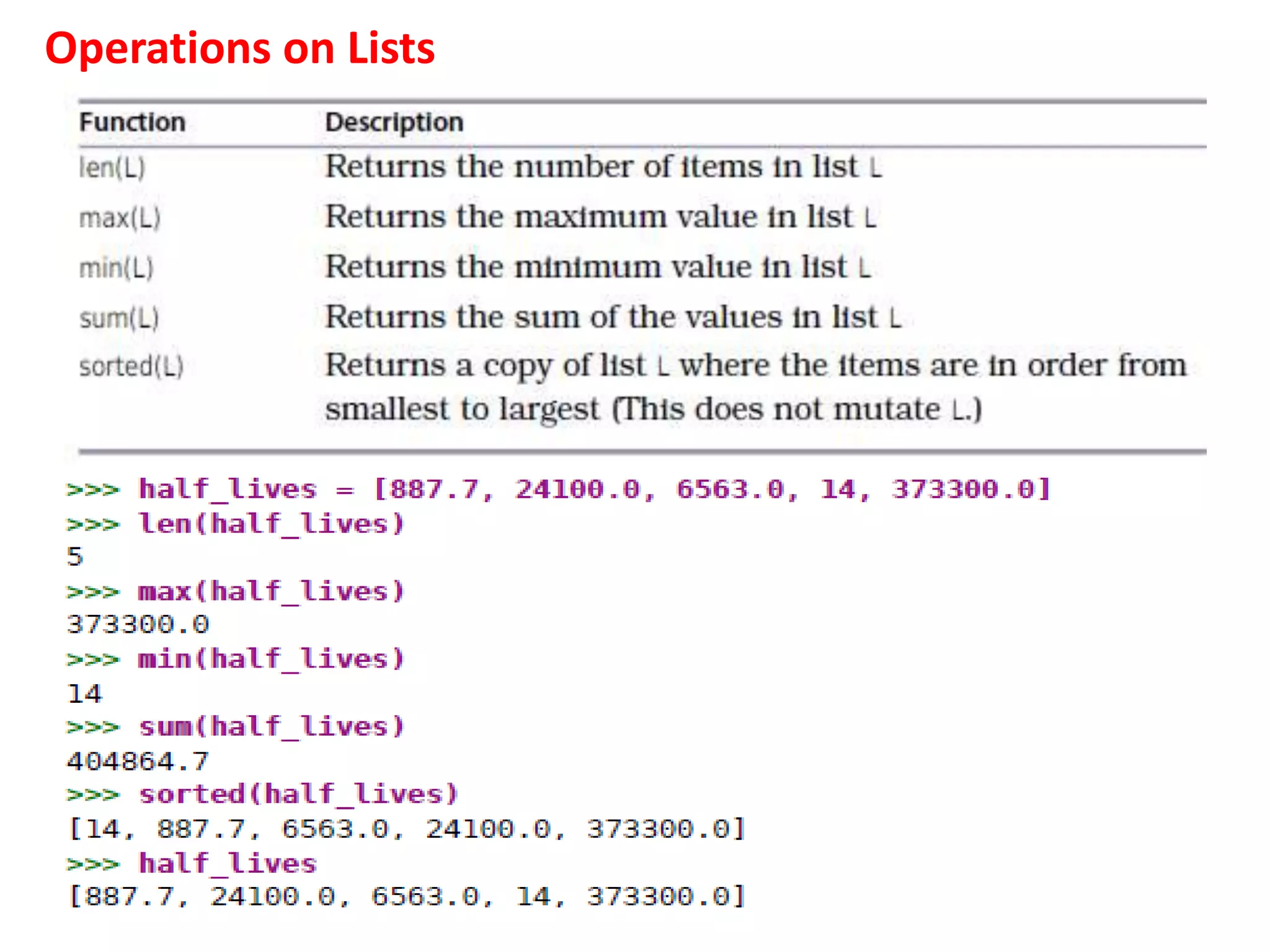Click the sorted output list starting with 14
The image size is (1270, 952).
407,829
